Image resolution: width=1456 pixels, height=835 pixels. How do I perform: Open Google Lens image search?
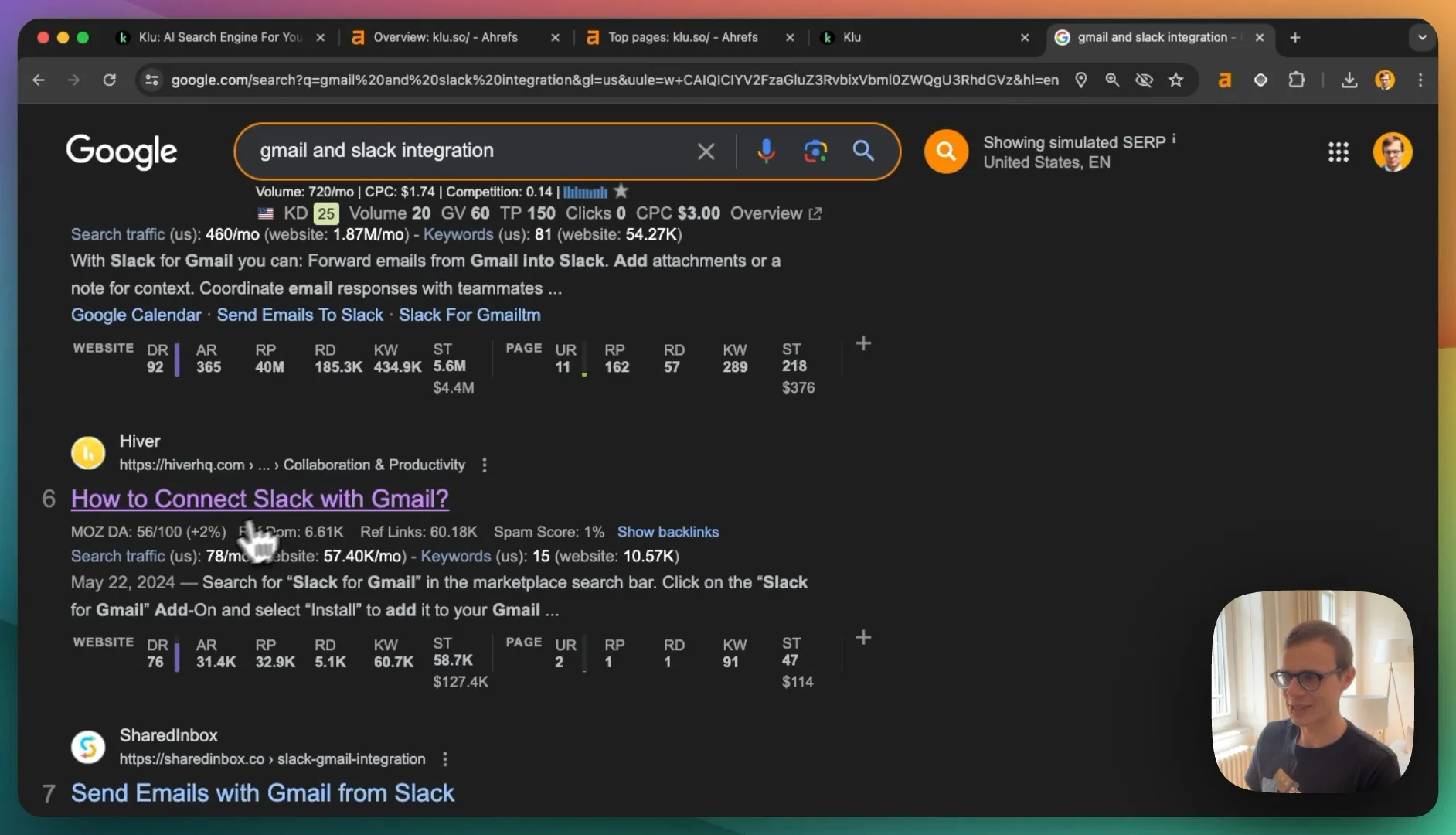815,151
